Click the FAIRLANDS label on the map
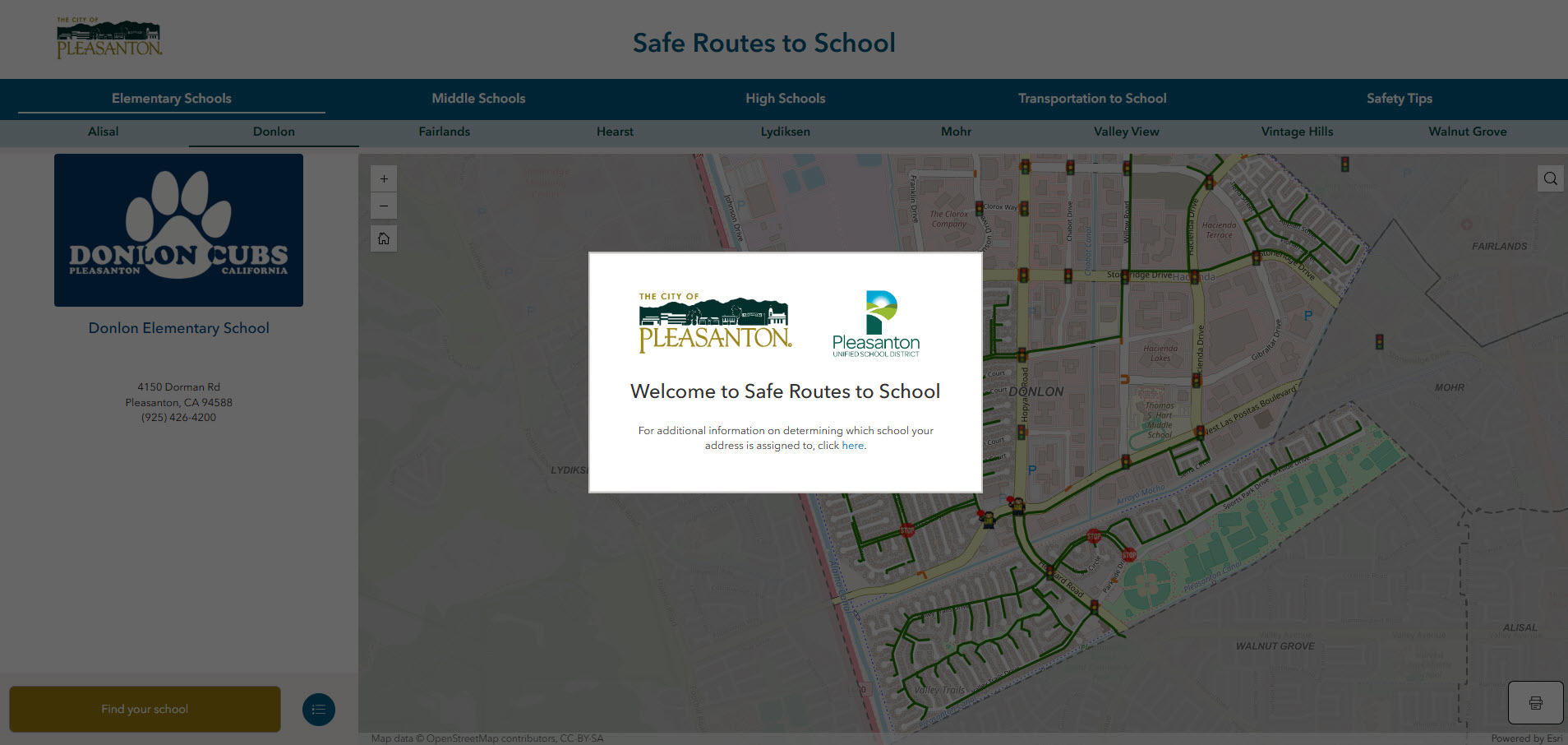Viewport: 1568px width, 745px height. [x=1499, y=246]
